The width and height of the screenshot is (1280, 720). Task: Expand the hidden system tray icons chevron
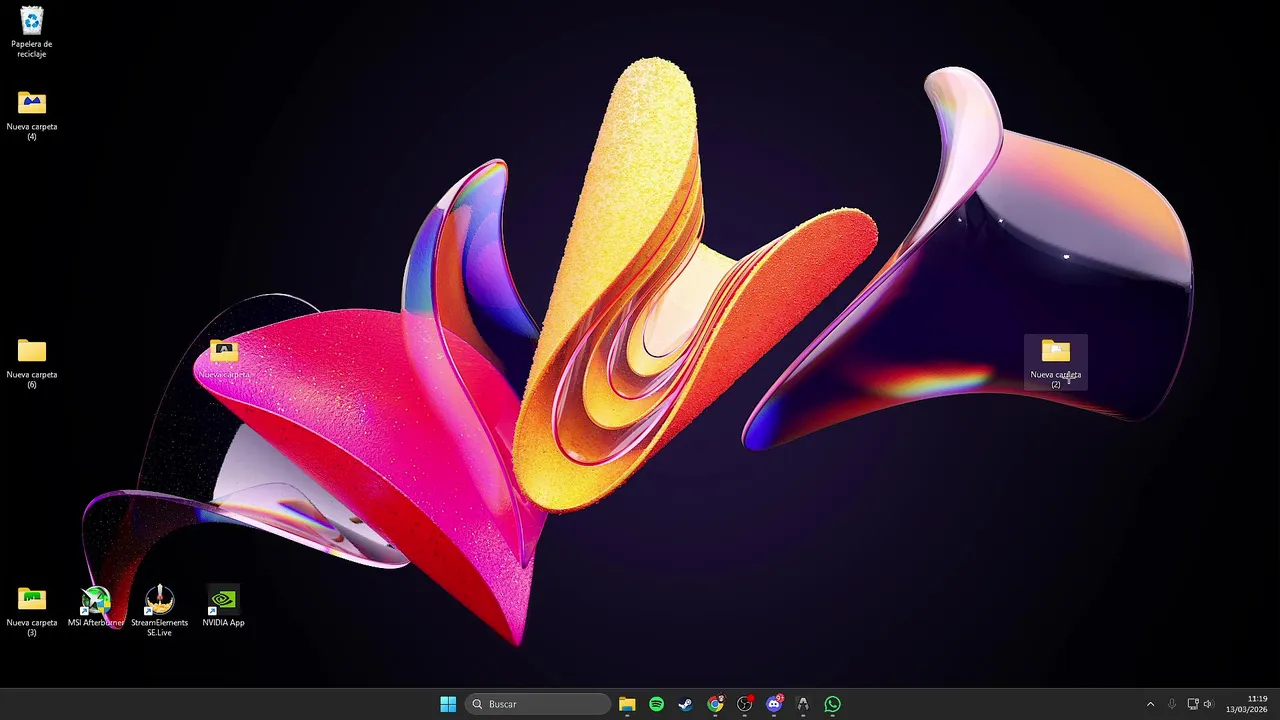coord(1150,704)
